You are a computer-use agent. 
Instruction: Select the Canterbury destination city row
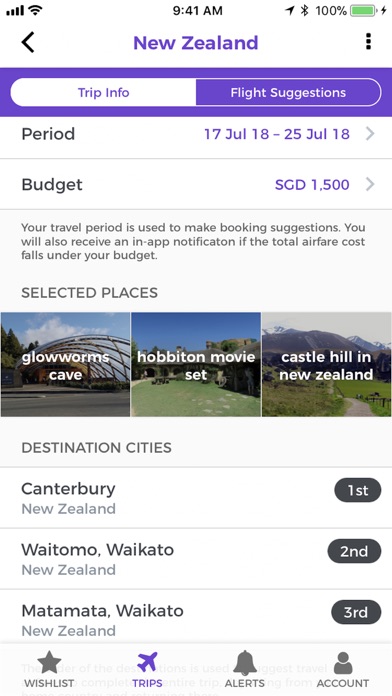pos(196,498)
